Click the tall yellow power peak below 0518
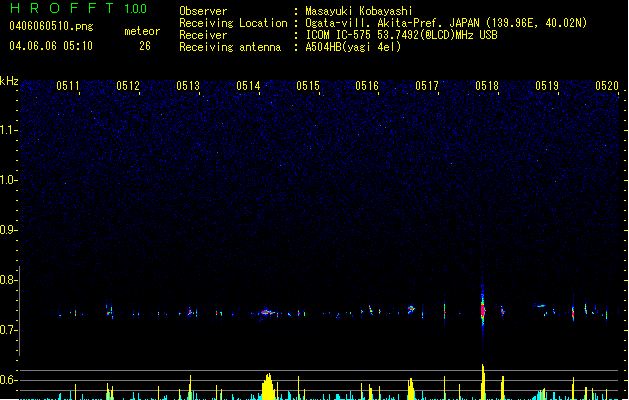The height and width of the screenshot is (400, 629). (x=483, y=382)
